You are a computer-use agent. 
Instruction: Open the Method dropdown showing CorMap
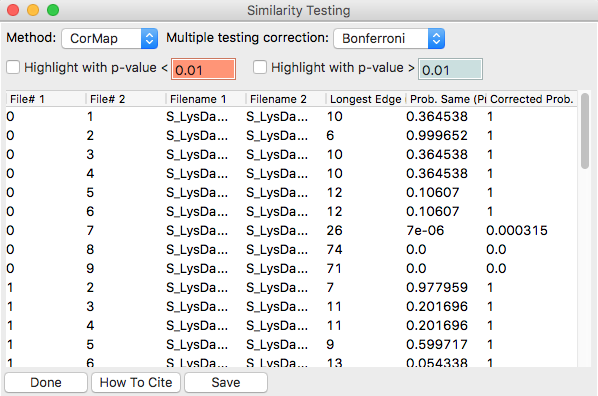point(109,39)
